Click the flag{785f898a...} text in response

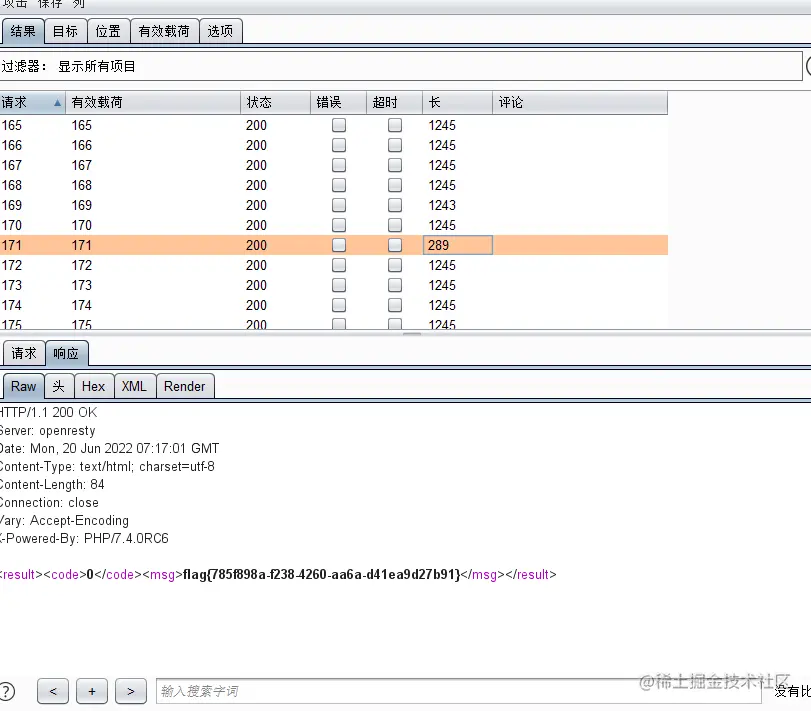pos(321,574)
